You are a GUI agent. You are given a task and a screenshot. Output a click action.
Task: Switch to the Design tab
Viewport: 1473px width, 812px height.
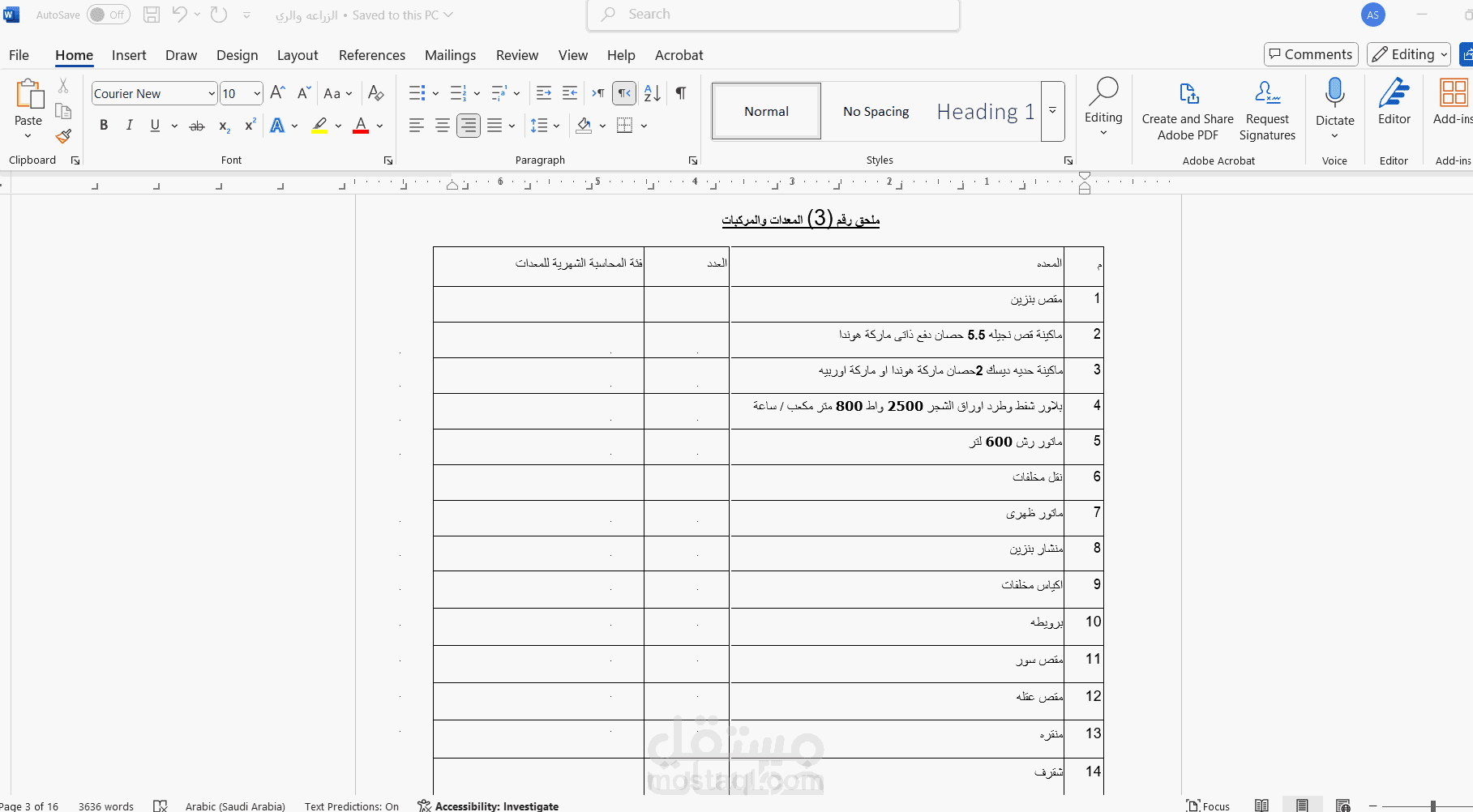point(237,55)
